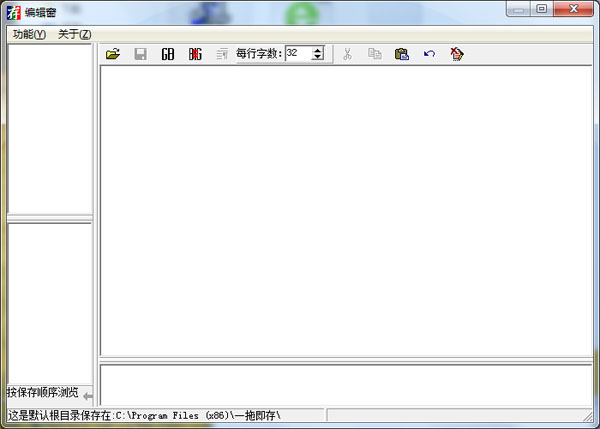Click the left arrow beside 按保存顺序浏览
The image size is (600, 429).
(88, 396)
